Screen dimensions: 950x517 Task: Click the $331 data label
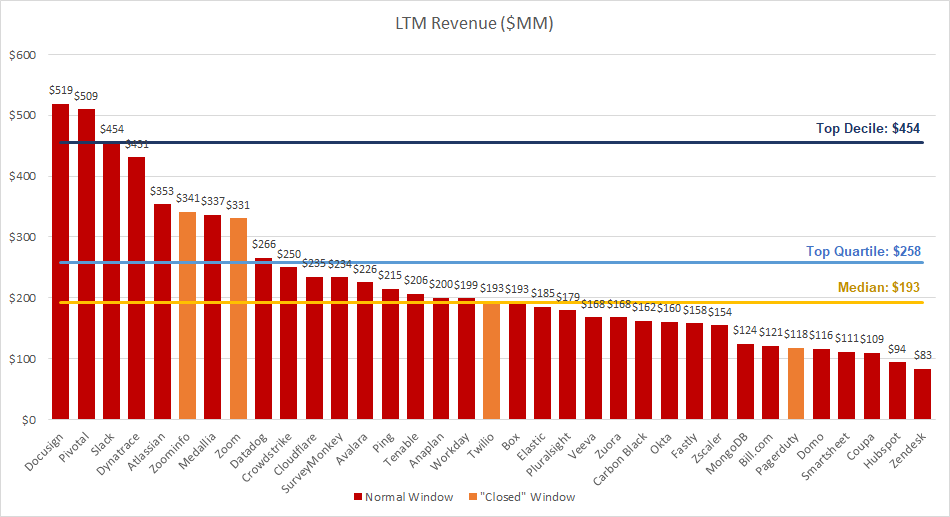point(238,205)
